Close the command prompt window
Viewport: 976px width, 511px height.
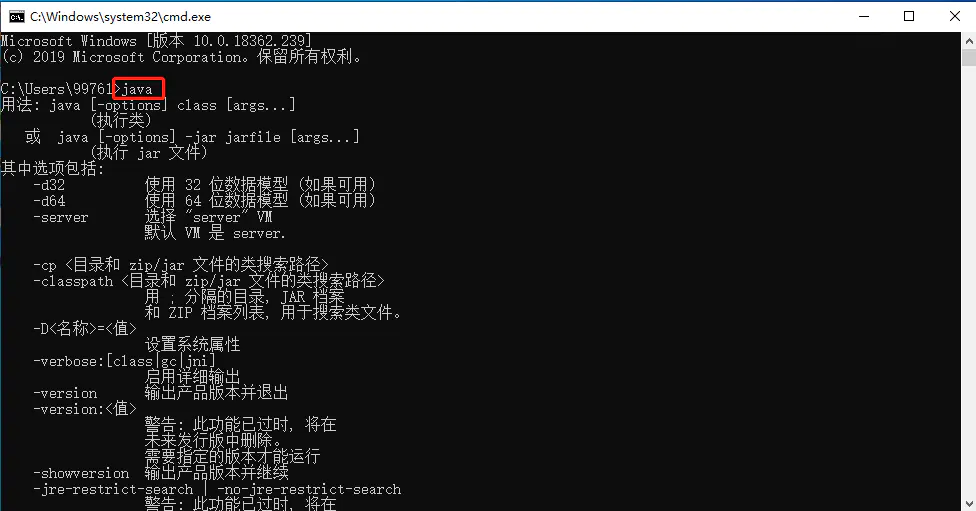pyautogui.click(x=954, y=16)
